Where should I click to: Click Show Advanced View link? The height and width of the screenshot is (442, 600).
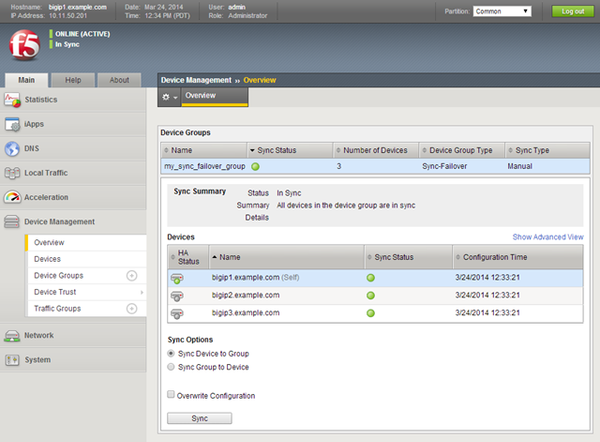click(x=548, y=237)
